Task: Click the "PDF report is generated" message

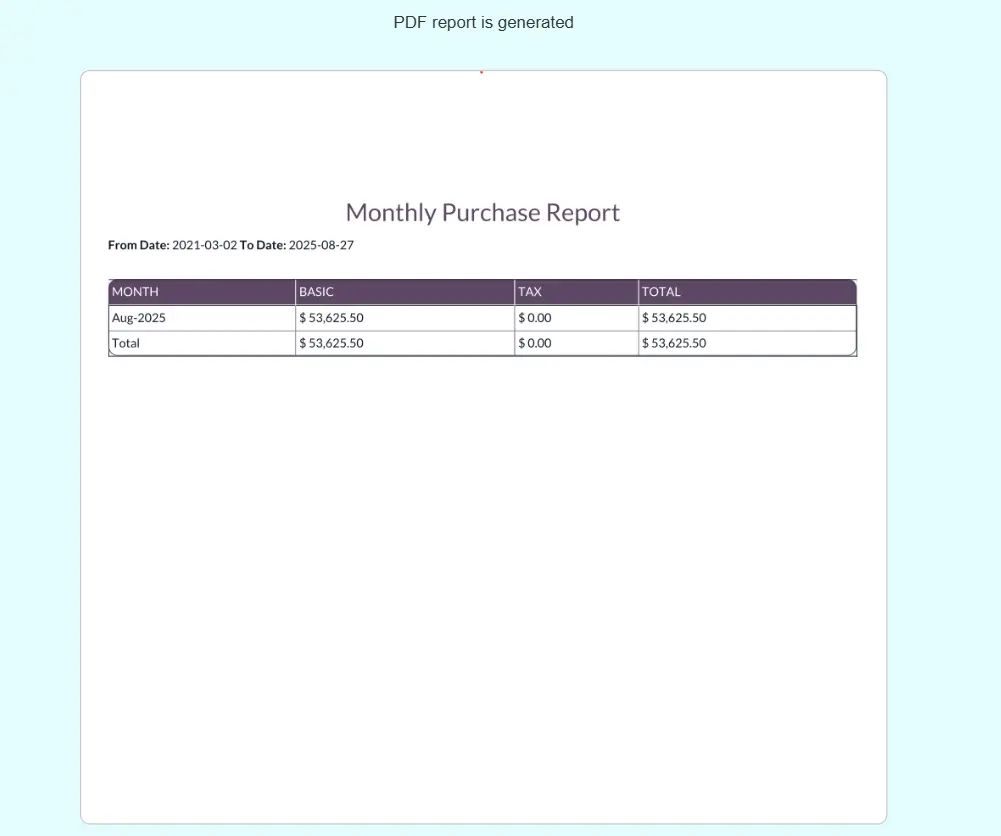Action: [x=483, y=22]
